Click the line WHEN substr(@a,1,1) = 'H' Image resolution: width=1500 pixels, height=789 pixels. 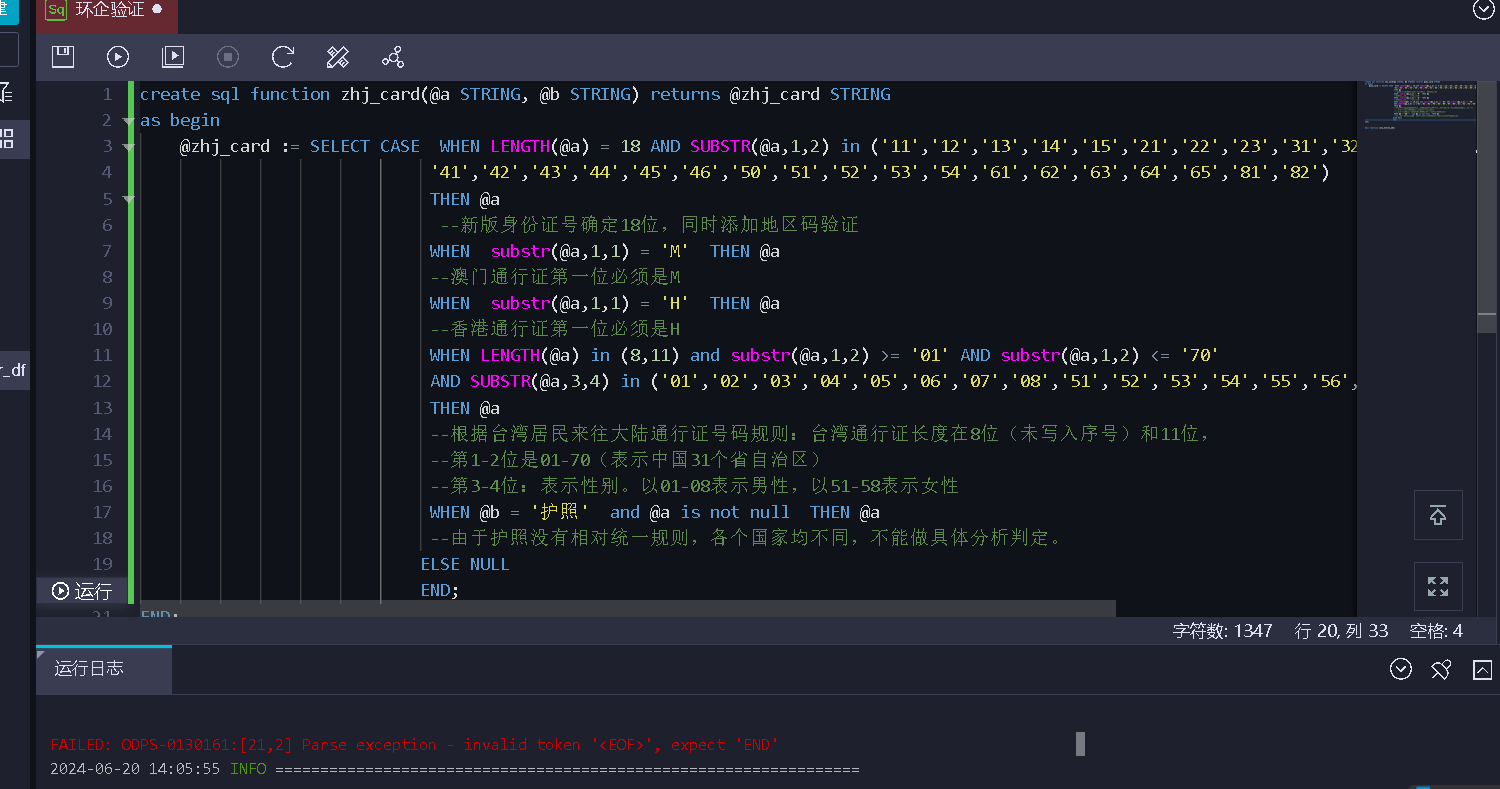click(x=605, y=303)
